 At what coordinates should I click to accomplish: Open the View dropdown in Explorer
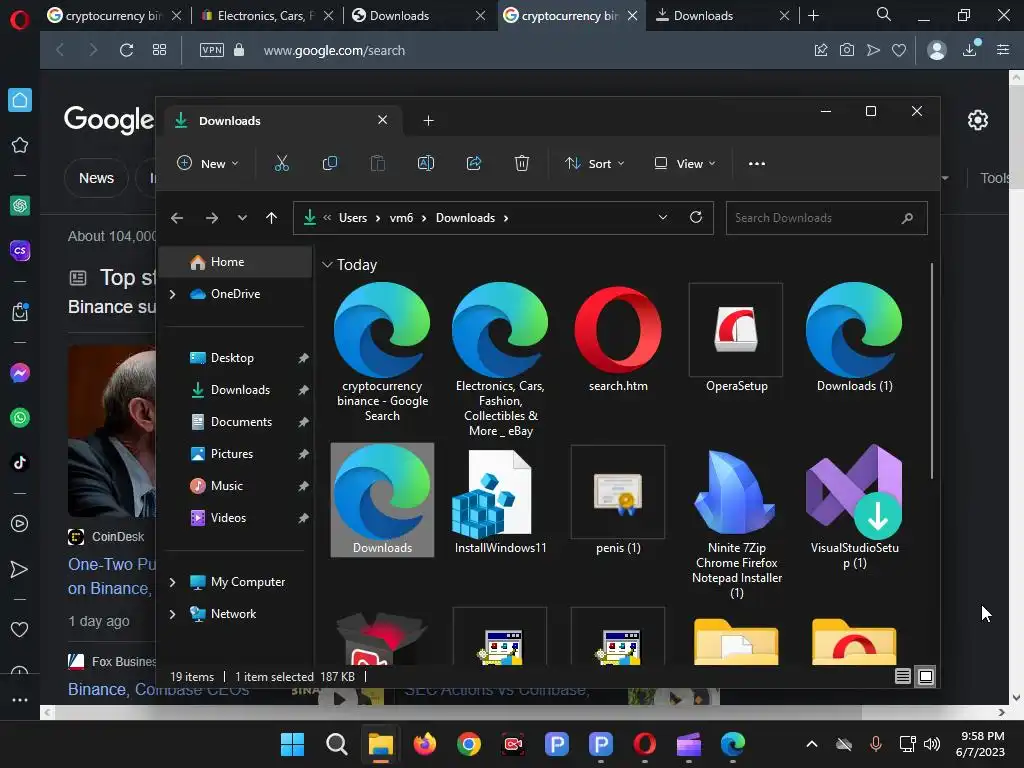pos(684,163)
